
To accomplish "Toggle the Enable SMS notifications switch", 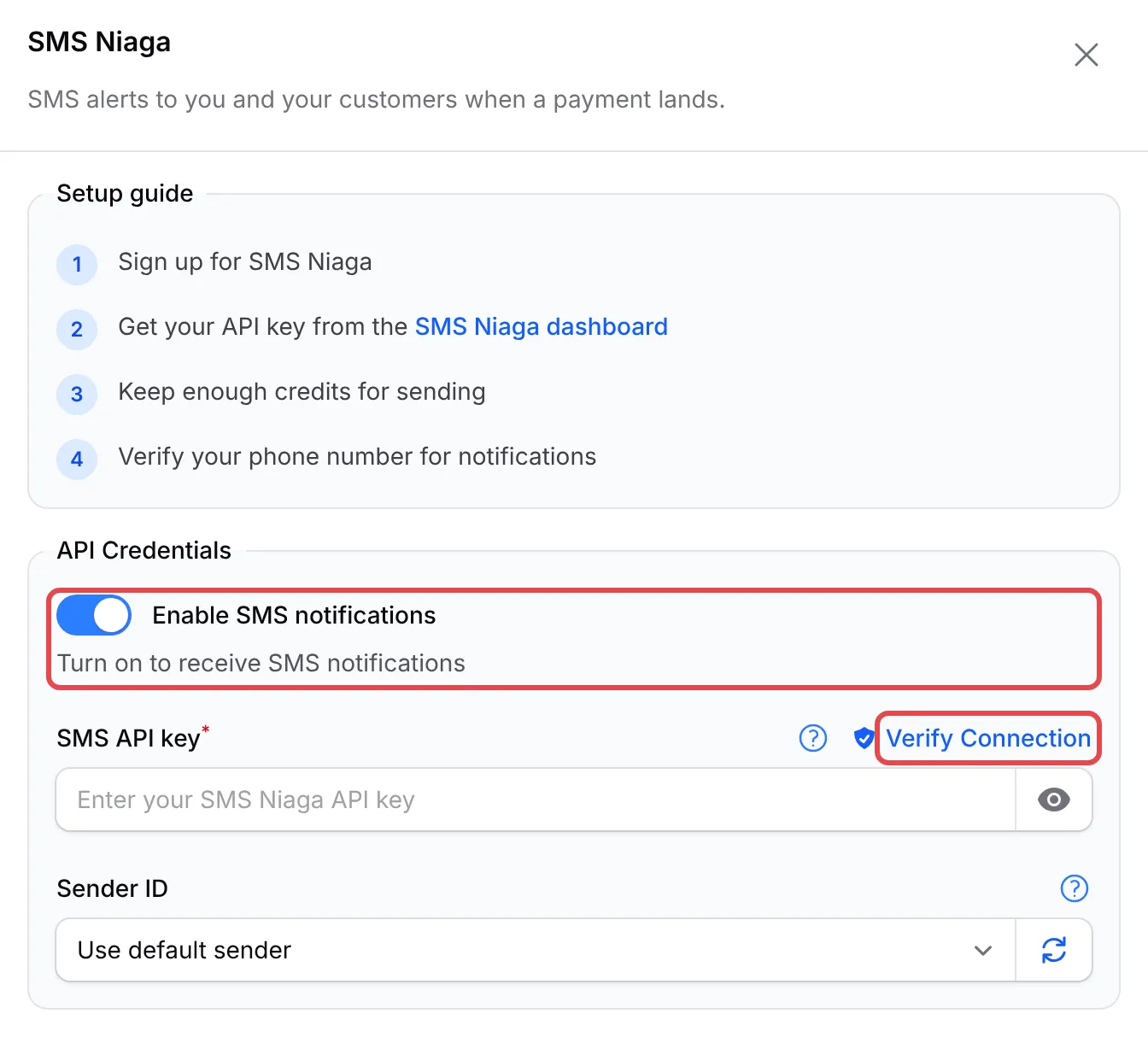I will [x=94, y=615].
